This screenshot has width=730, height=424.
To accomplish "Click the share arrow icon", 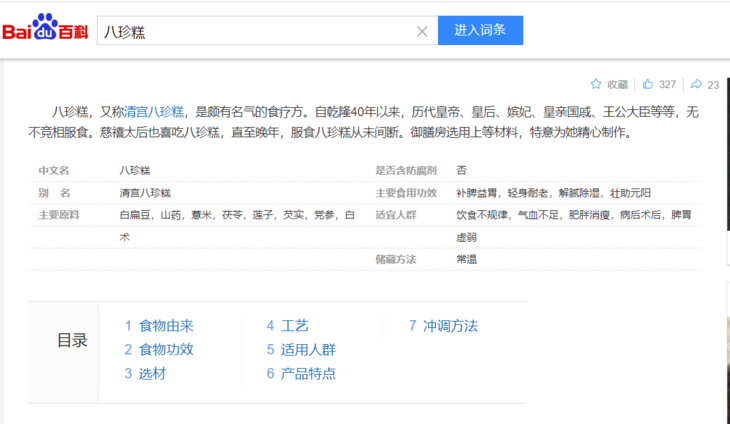I will (x=697, y=84).
